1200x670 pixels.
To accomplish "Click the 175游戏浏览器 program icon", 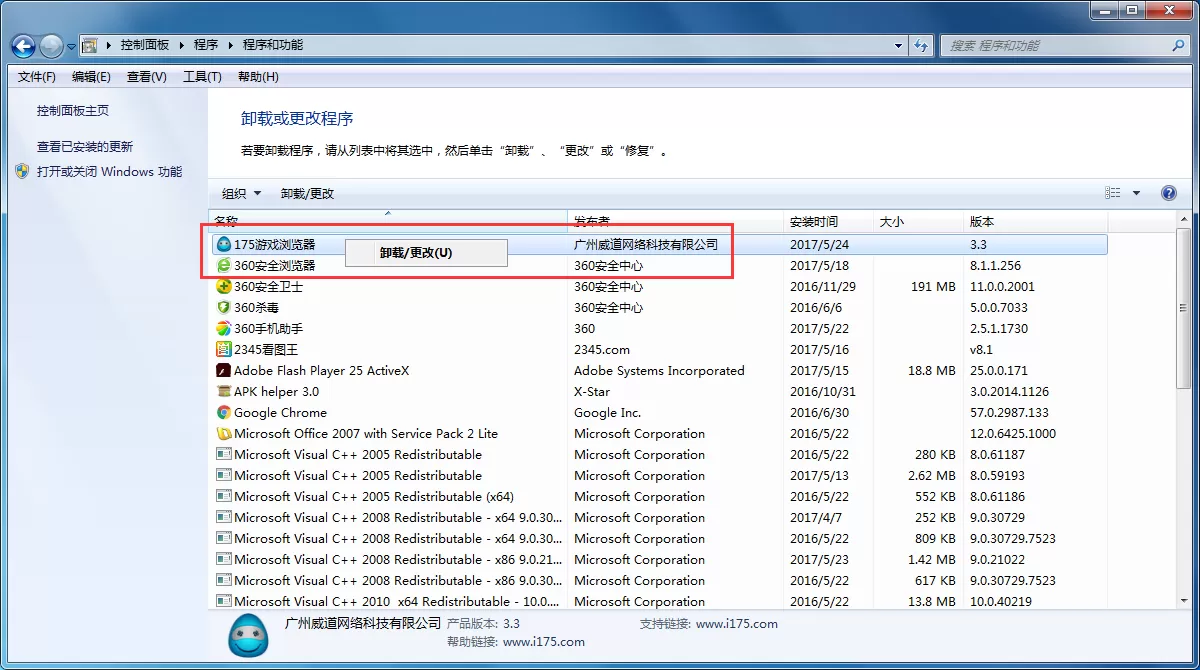I will (224, 244).
